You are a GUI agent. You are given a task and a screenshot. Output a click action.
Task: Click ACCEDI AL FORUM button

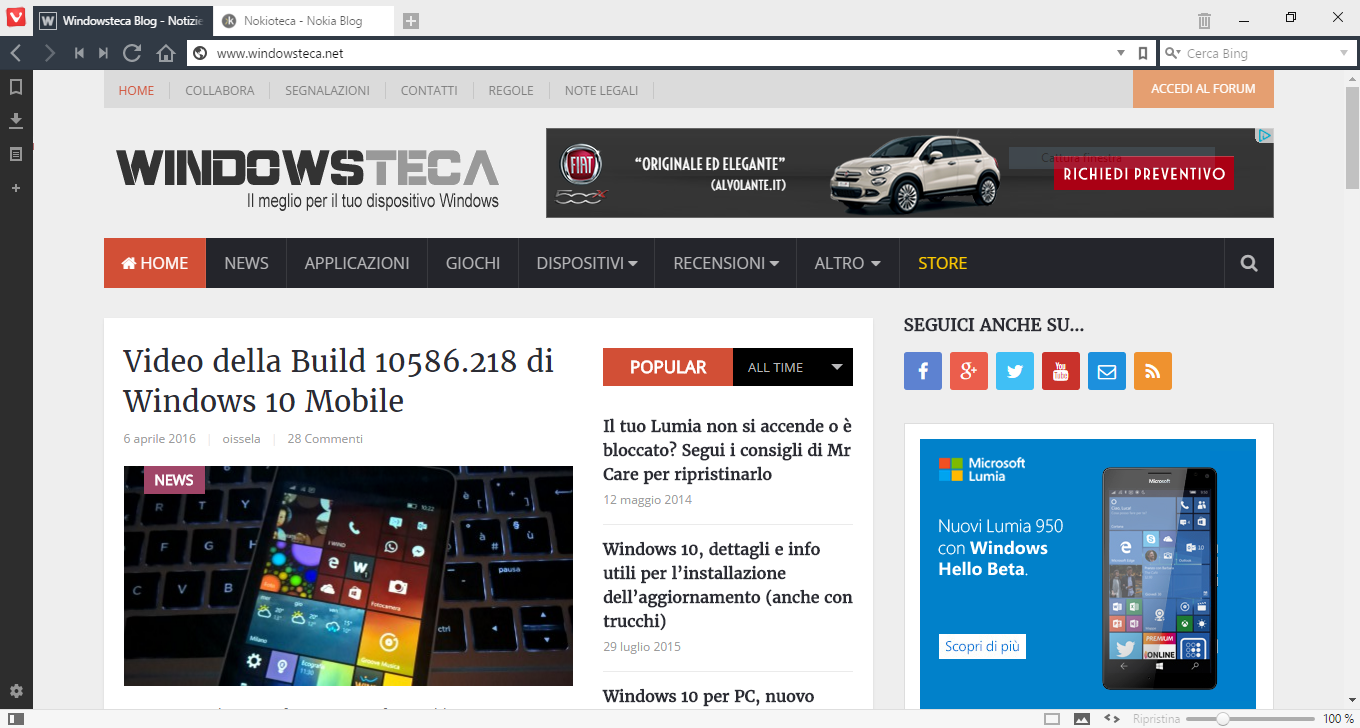coord(1203,89)
